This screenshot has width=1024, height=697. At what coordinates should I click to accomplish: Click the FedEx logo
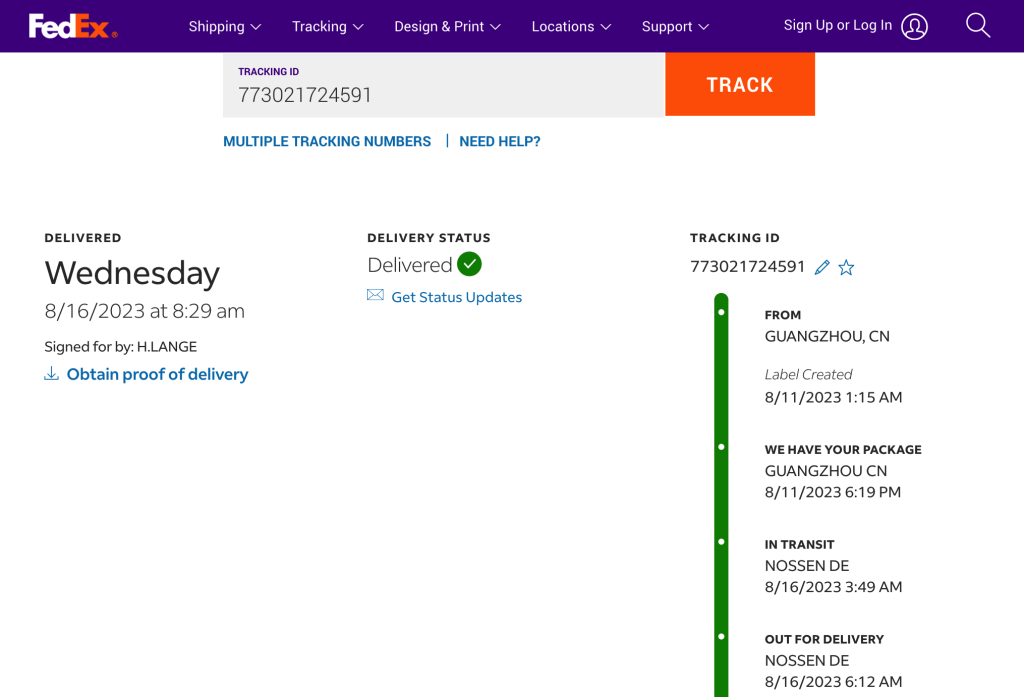click(x=72, y=26)
